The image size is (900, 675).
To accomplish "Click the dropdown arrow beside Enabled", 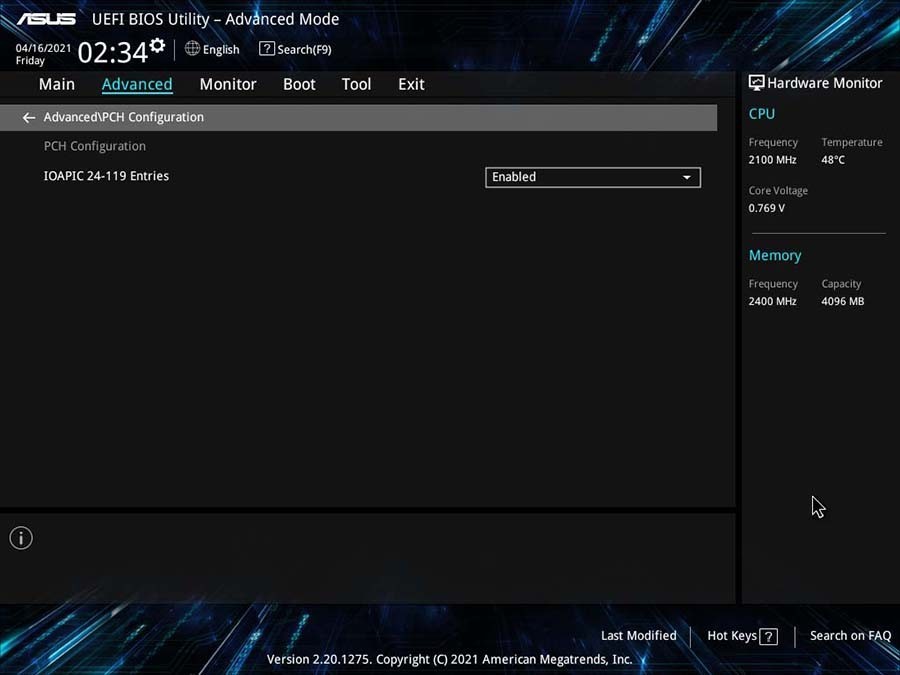I will [686, 177].
